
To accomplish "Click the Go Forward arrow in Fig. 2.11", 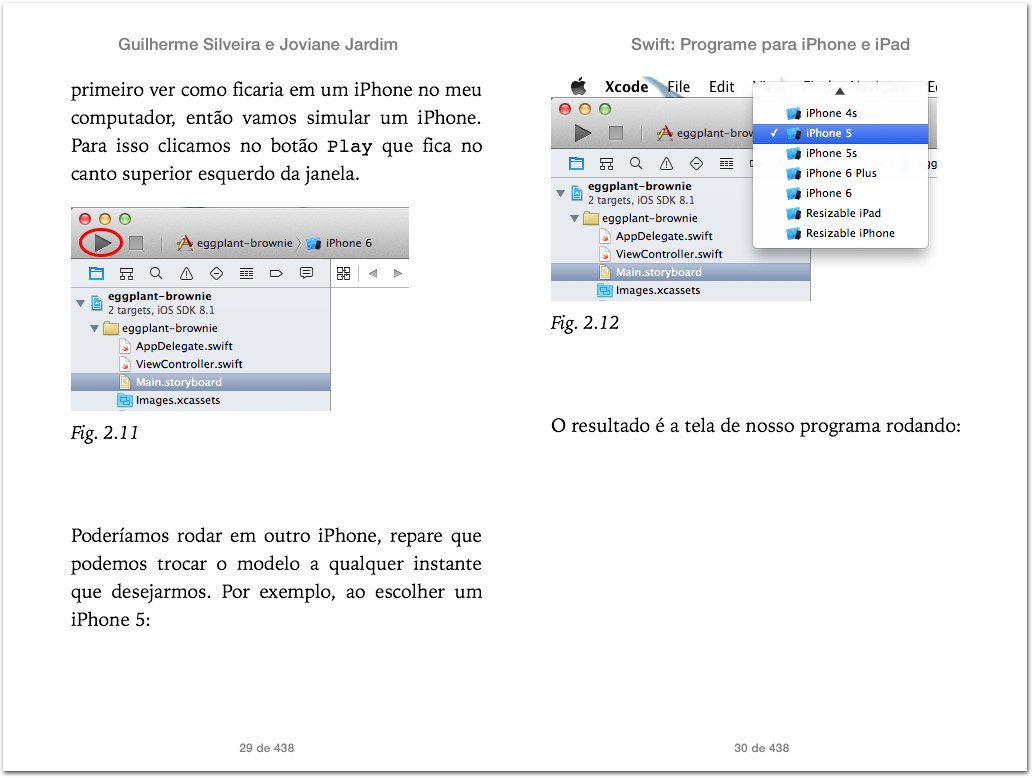I will coord(398,274).
